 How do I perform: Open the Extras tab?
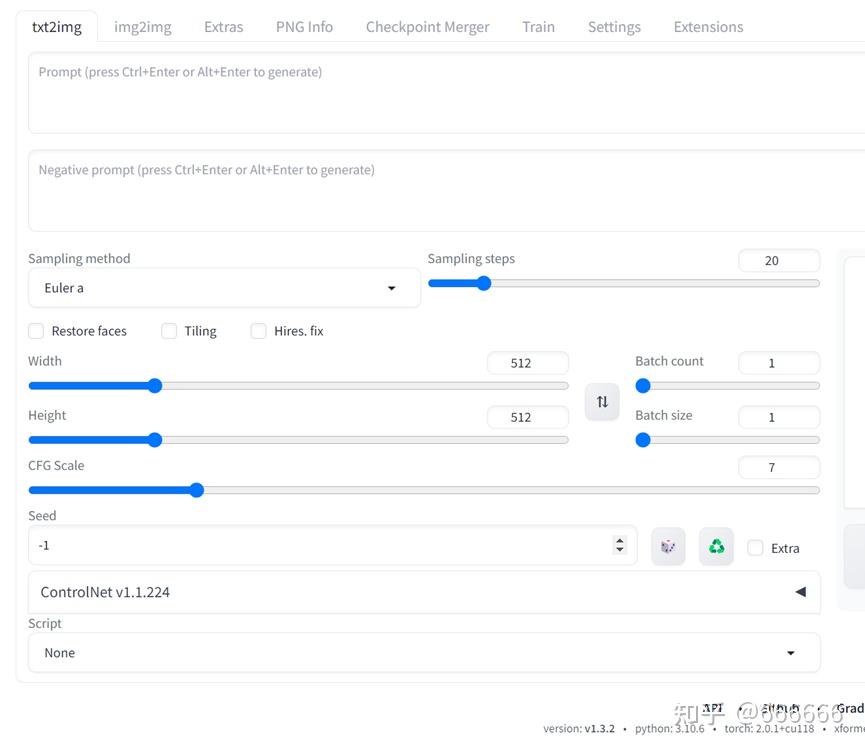[x=223, y=27]
